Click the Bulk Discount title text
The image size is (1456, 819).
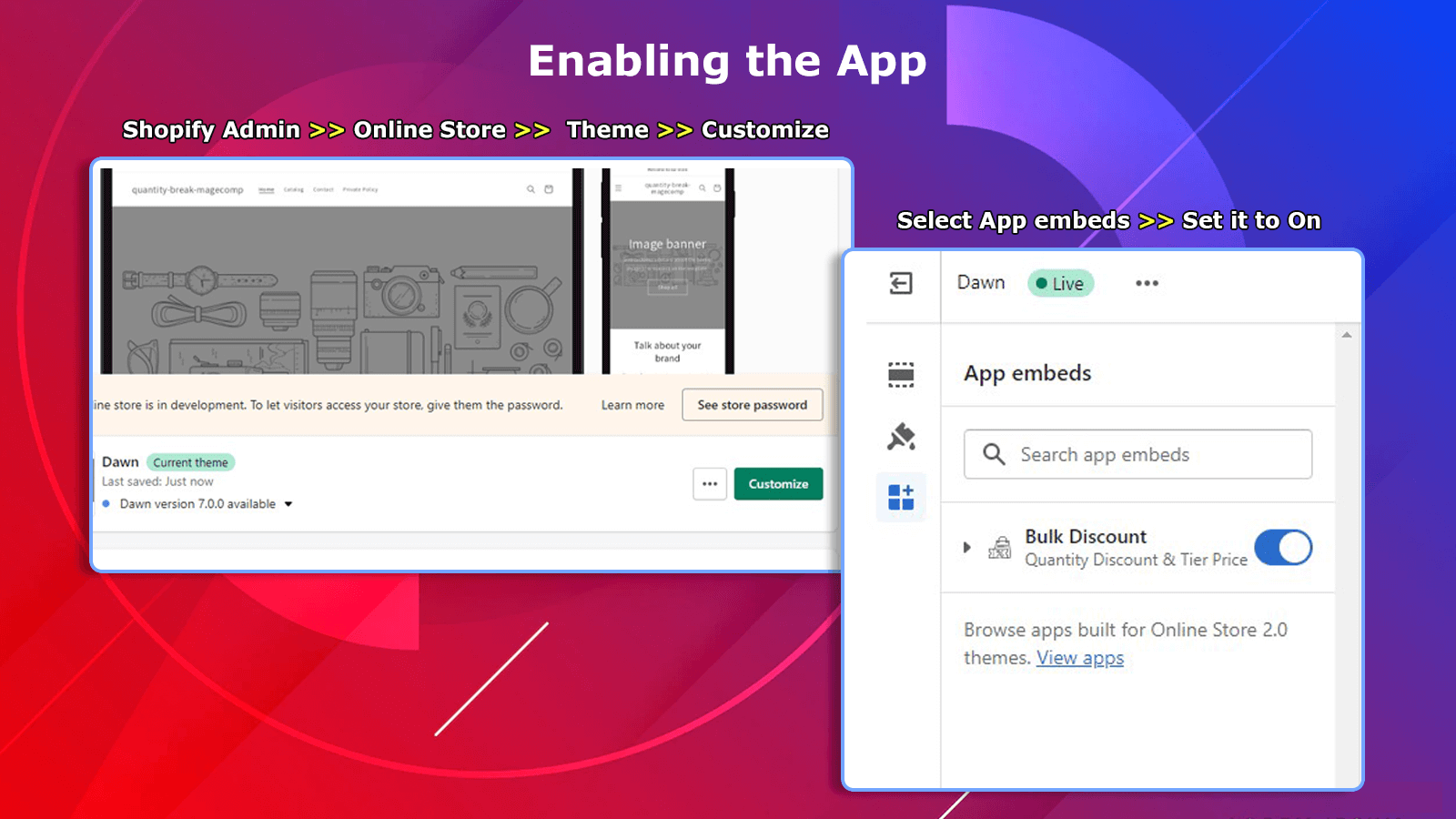click(x=1086, y=536)
